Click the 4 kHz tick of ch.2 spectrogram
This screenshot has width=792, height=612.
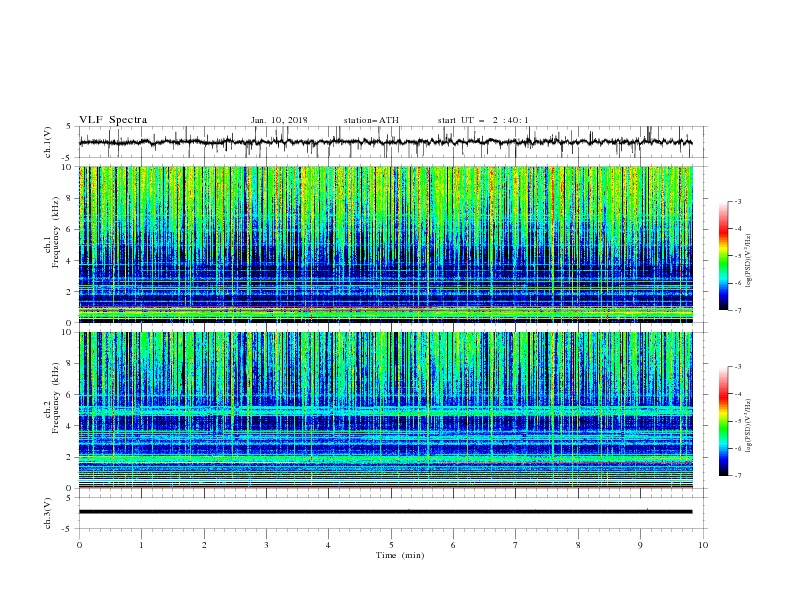click(71, 426)
